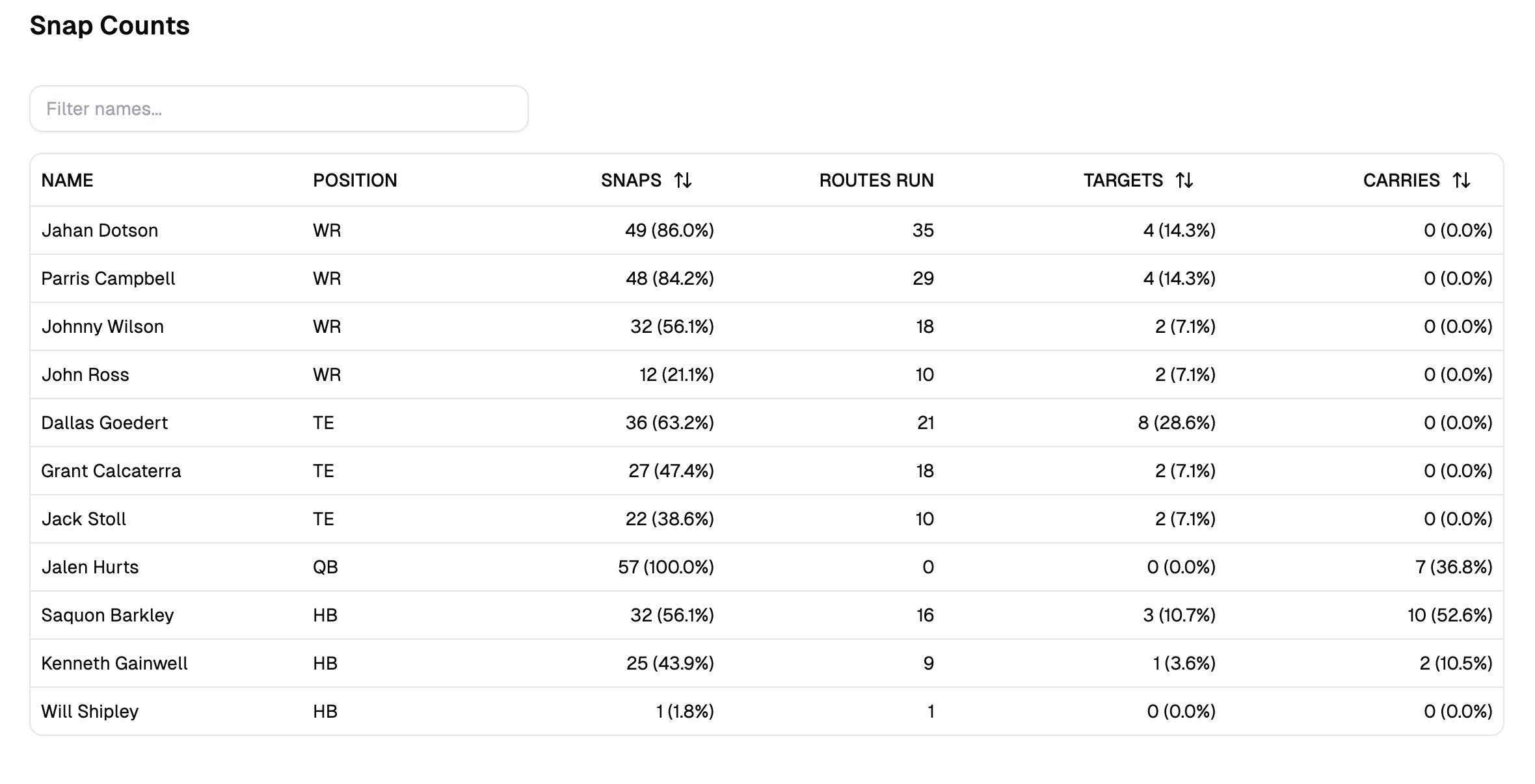Select the John Ross name cell

(x=85, y=374)
